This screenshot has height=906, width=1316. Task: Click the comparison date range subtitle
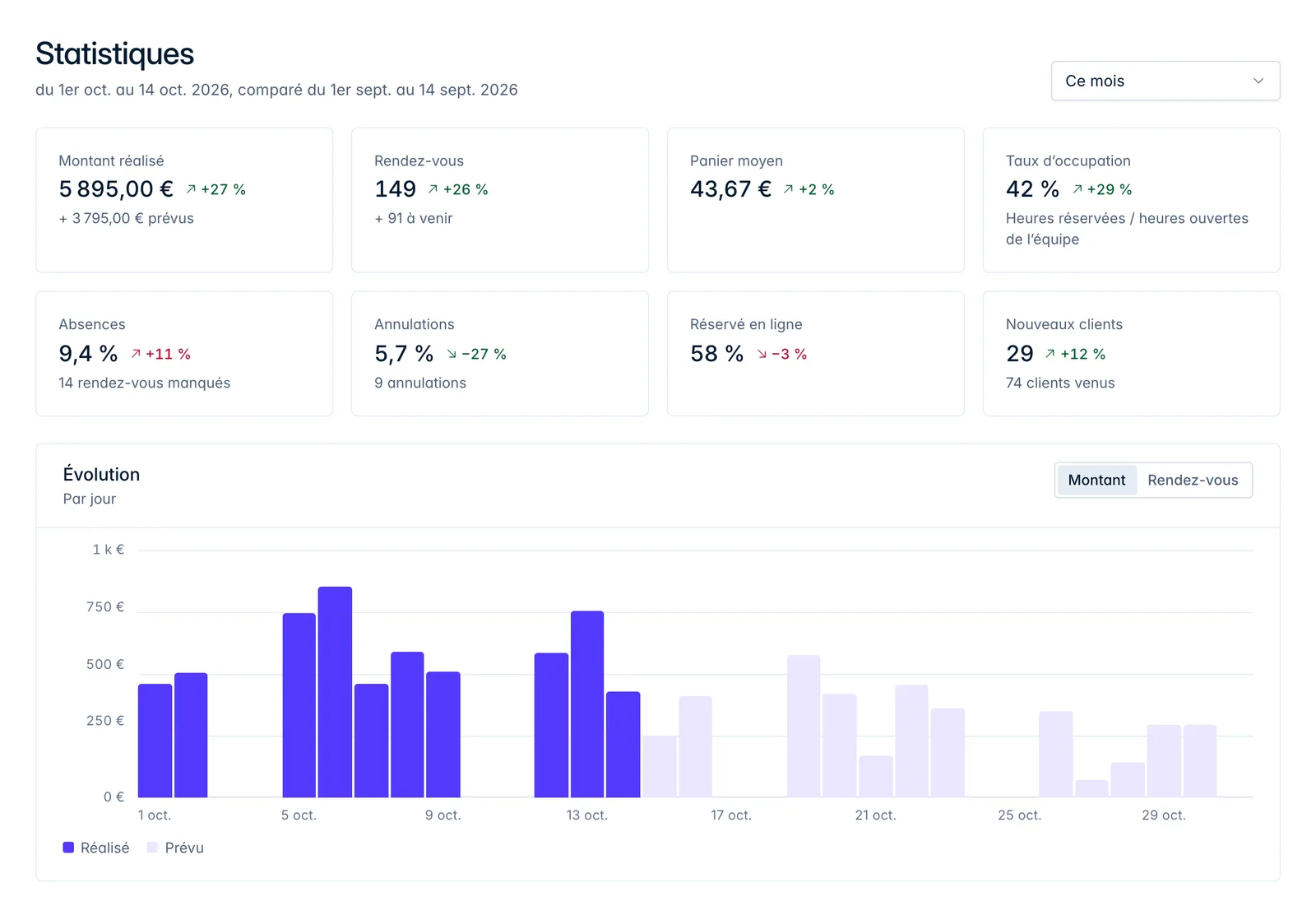(276, 90)
